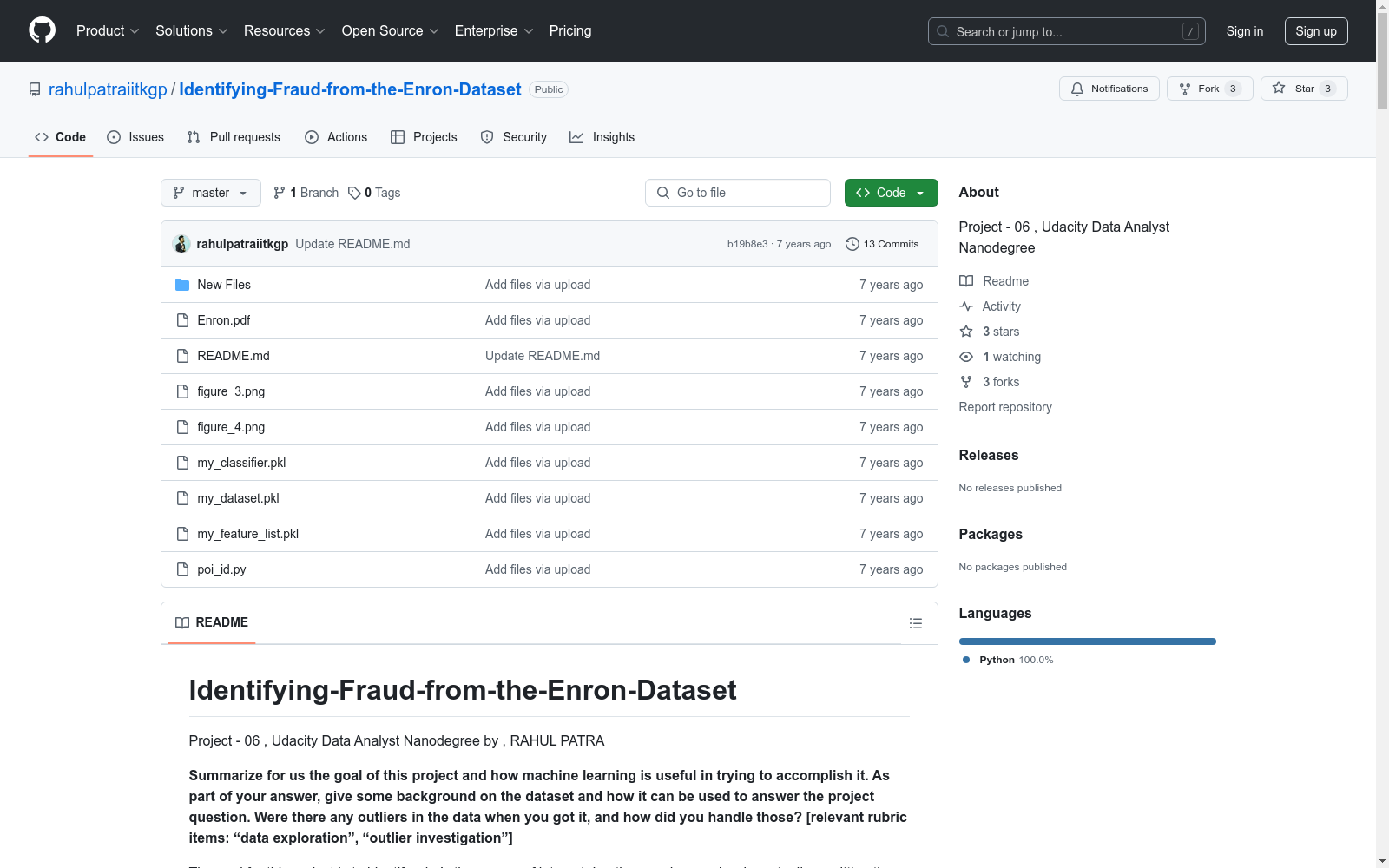Open the Pricing link

[x=570, y=30]
